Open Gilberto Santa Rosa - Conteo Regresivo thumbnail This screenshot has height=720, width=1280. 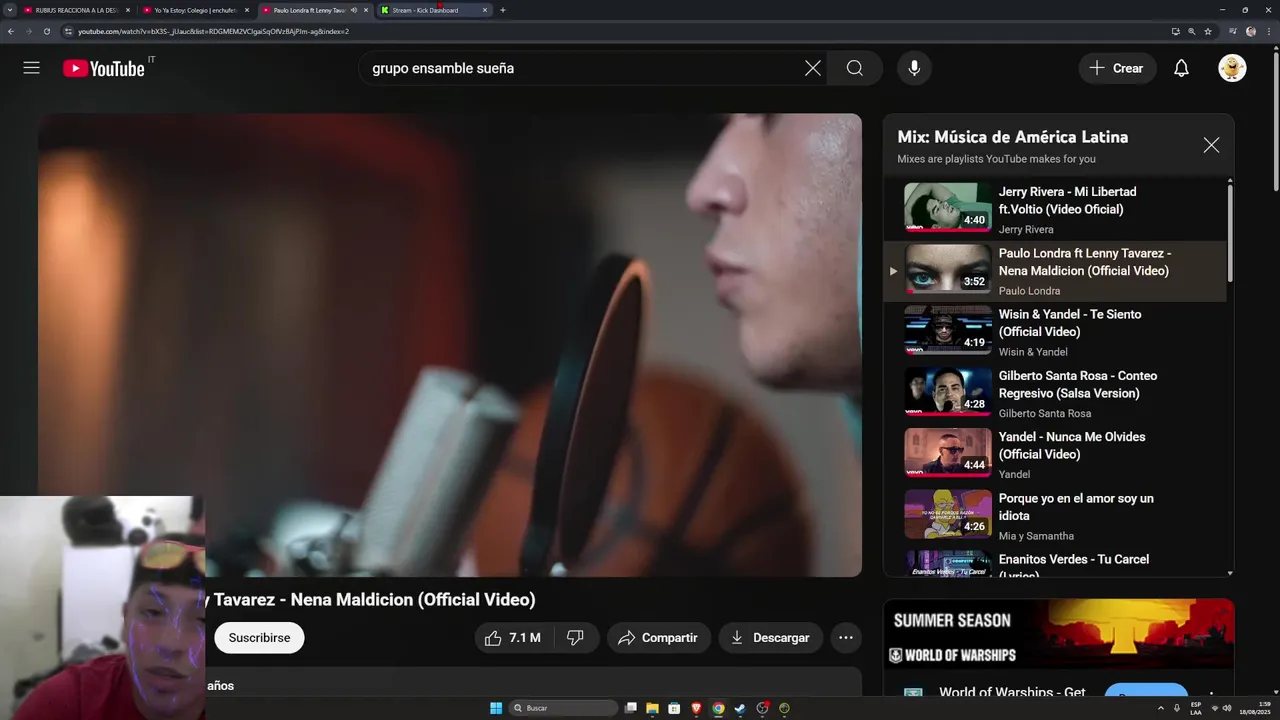[947, 391]
